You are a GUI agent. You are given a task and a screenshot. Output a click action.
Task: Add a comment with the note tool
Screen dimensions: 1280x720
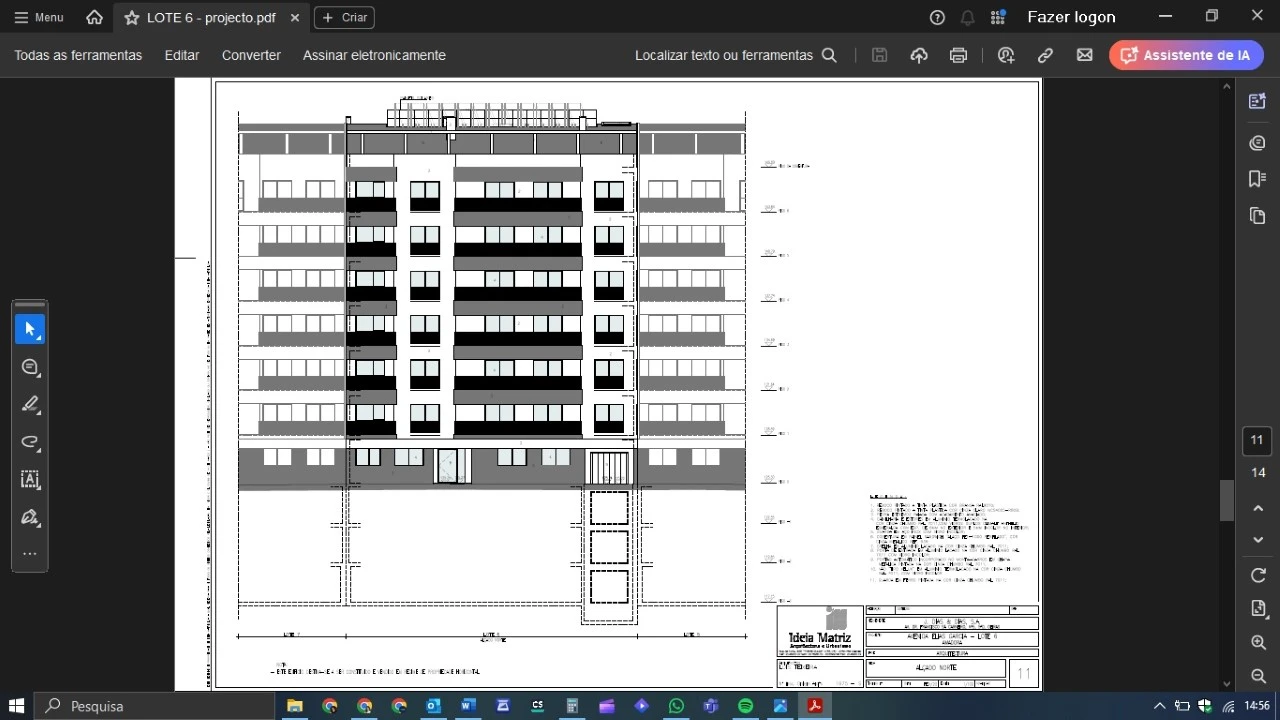coord(30,367)
